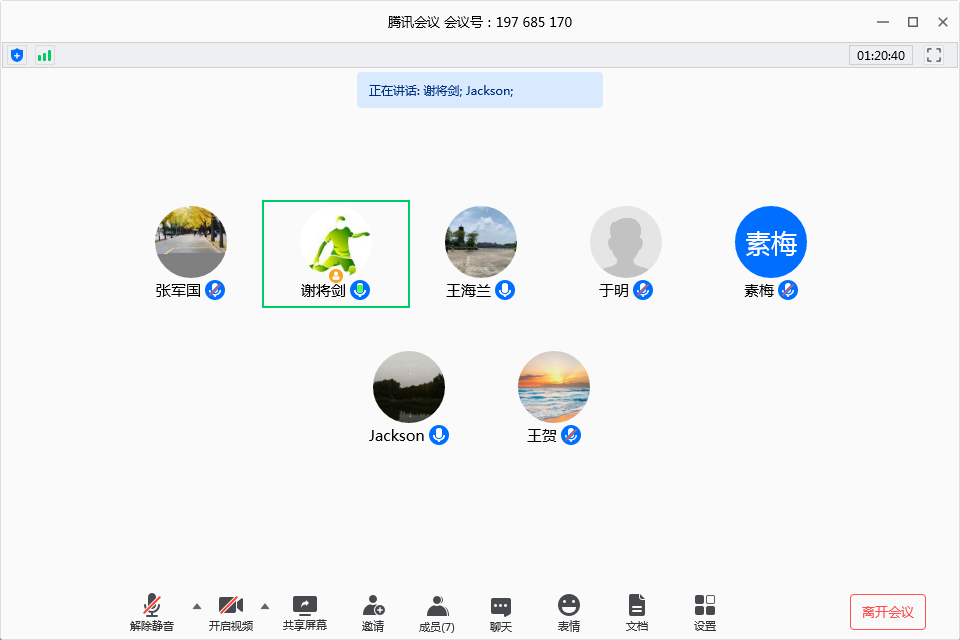Open the invite participants dialog
This screenshot has height=640, width=960.
[373, 612]
